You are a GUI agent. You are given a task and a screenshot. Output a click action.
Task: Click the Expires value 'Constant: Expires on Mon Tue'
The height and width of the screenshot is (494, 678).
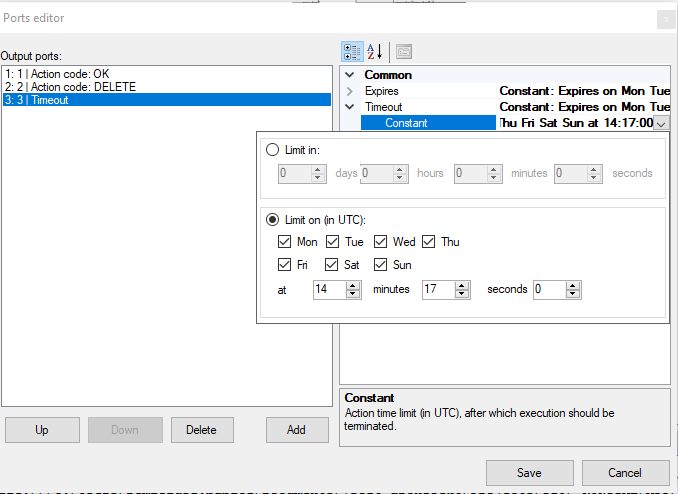584,91
